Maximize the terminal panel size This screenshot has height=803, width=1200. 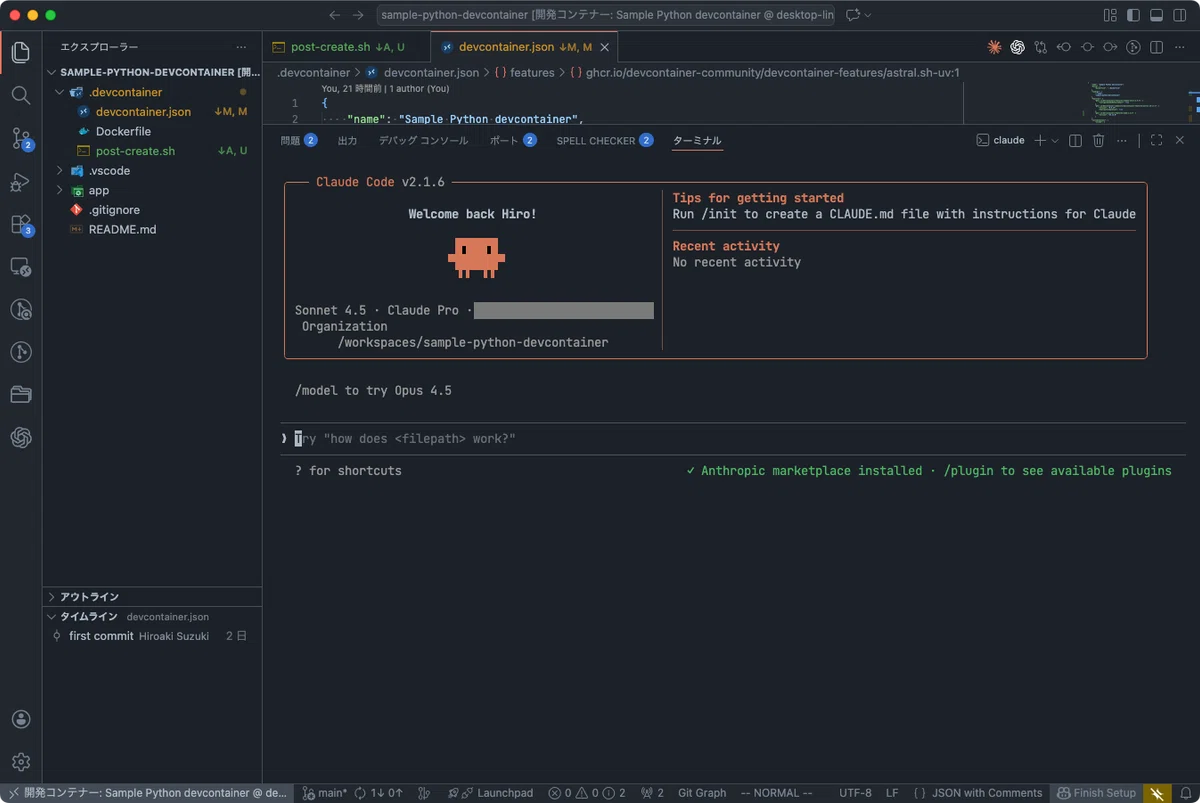[x=1156, y=141]
